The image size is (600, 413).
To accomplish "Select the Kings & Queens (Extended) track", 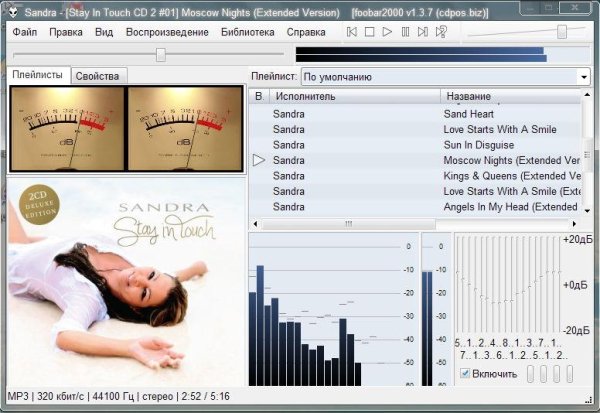I will coord(415,176).
